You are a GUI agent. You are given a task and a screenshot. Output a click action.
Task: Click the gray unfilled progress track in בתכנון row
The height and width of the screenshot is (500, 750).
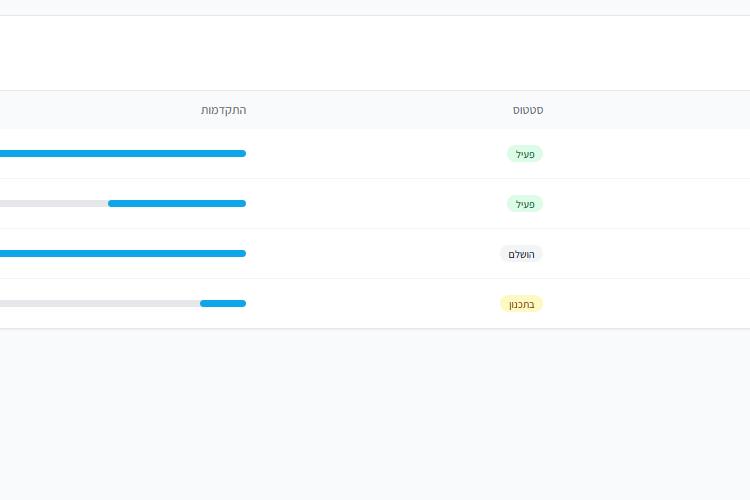[100, 303]
